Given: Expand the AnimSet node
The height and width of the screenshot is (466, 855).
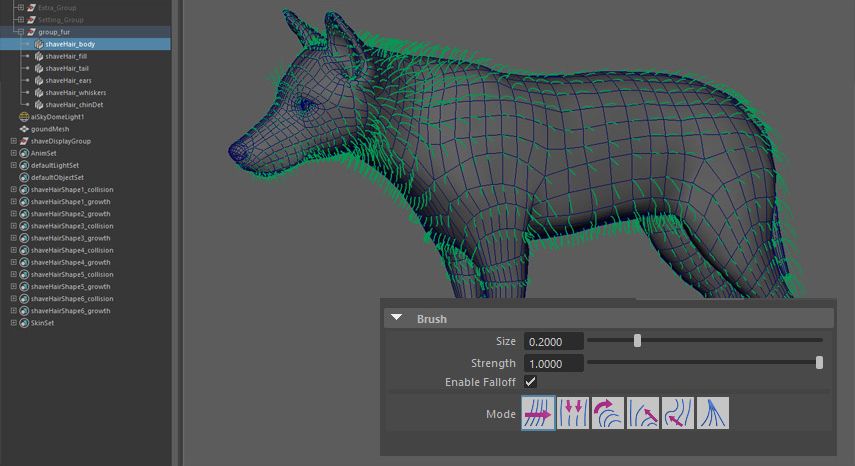Looking at the screenshot, I should pos(13,153).
